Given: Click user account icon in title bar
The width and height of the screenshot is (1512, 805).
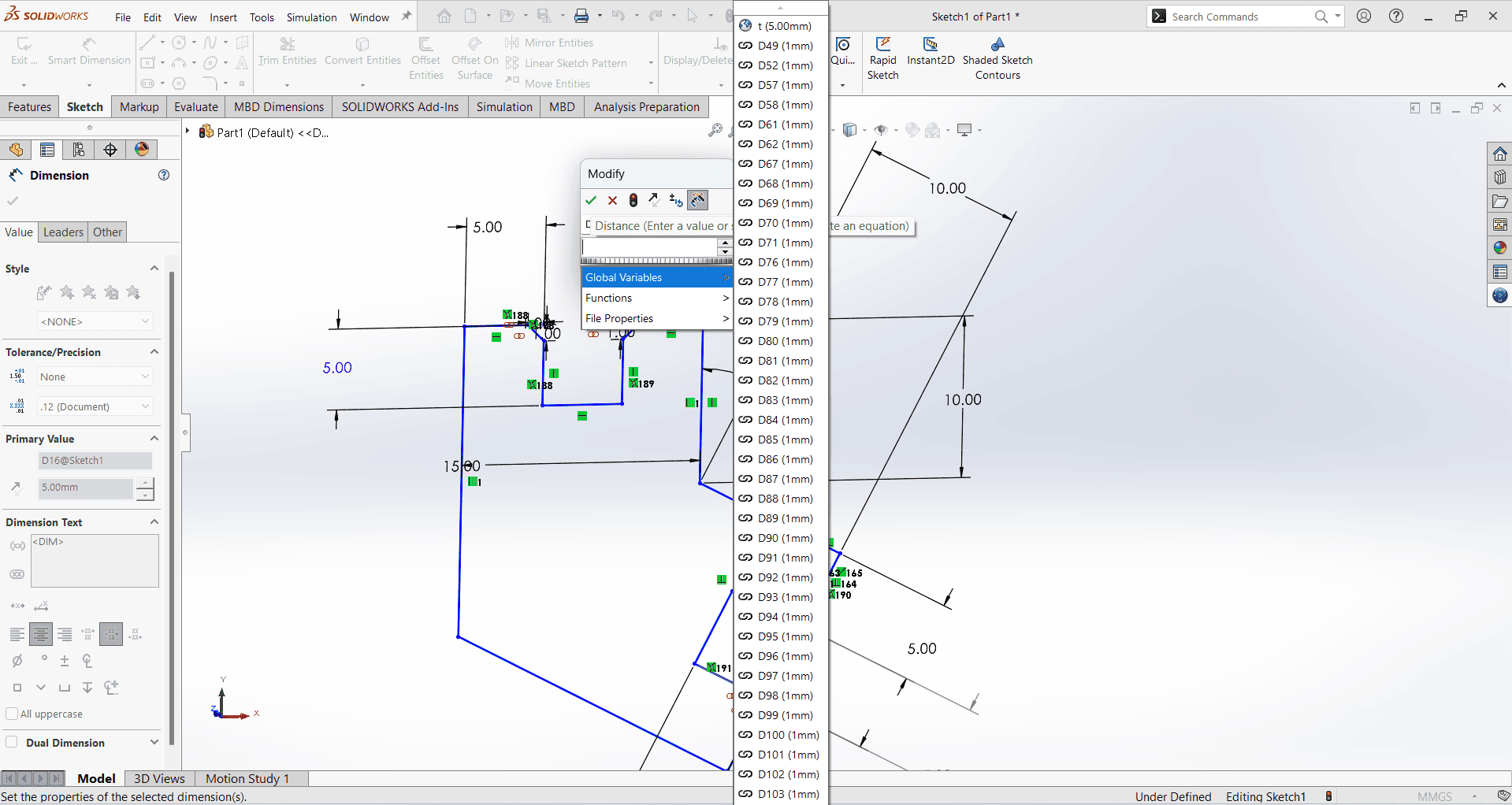Looking at the screenshot, I should pos(1364,17).
